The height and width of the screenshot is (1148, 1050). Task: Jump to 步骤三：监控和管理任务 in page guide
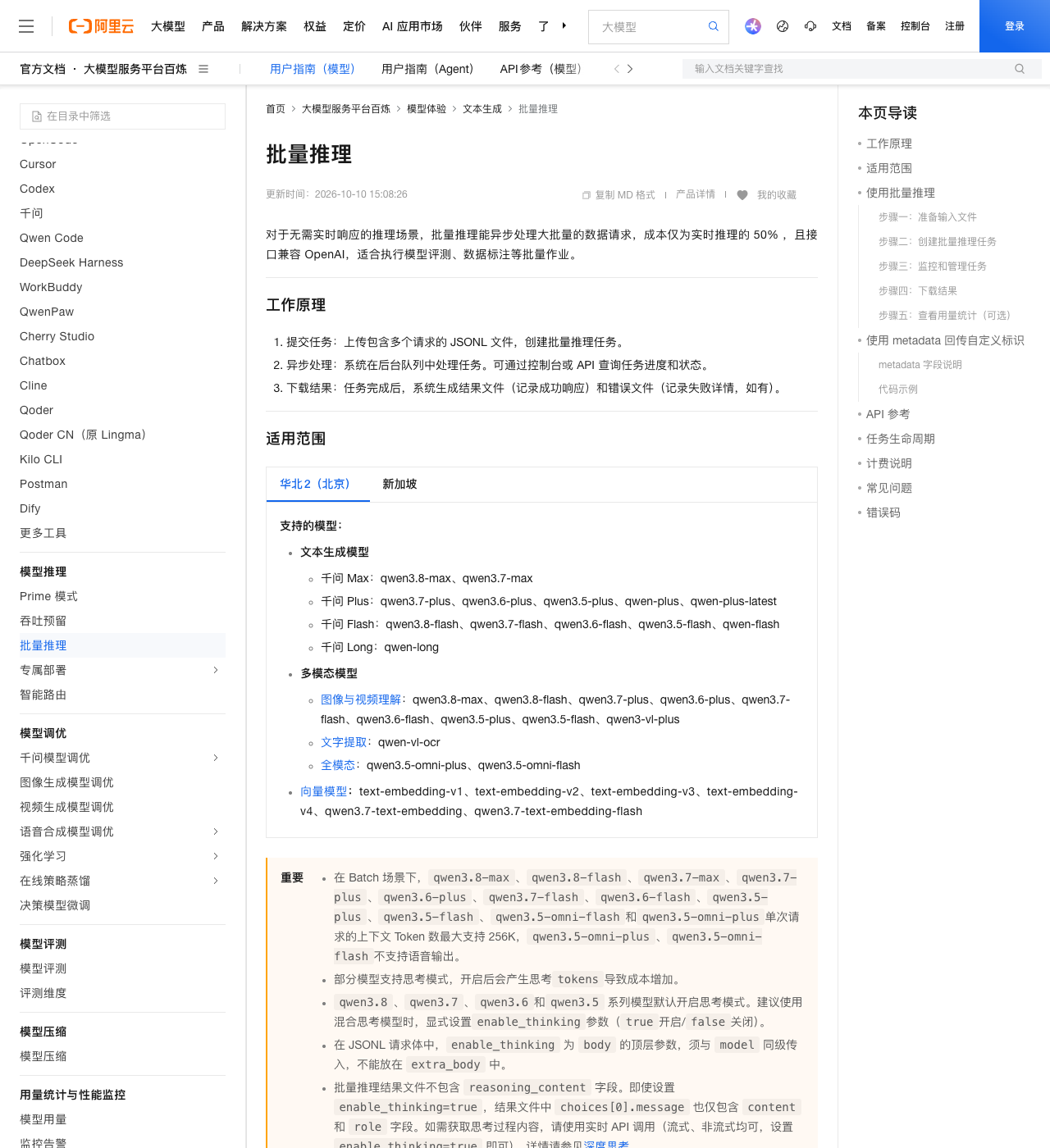click(x=933, y=266)
